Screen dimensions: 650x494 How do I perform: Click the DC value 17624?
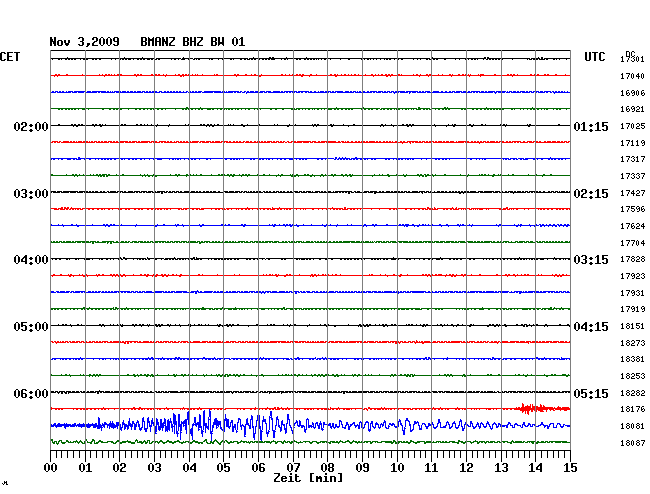[633, 226]
